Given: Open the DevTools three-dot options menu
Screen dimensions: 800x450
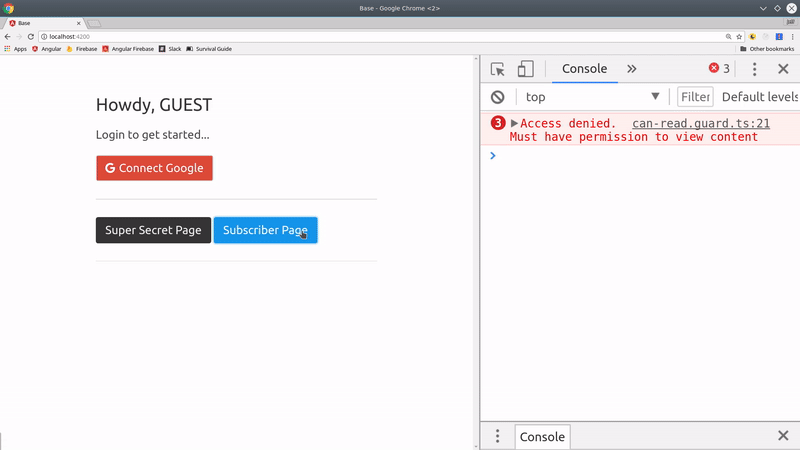Looking at the screenshot, I should (x=754, y=69).
